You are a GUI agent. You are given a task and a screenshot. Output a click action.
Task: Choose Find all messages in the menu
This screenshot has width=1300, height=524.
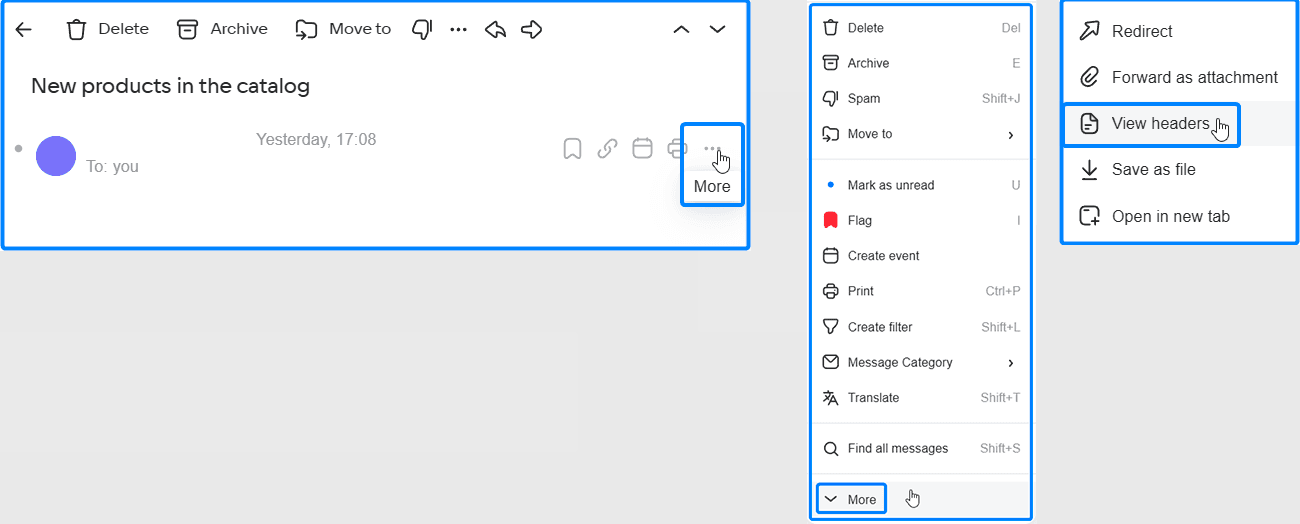point(920,449)
